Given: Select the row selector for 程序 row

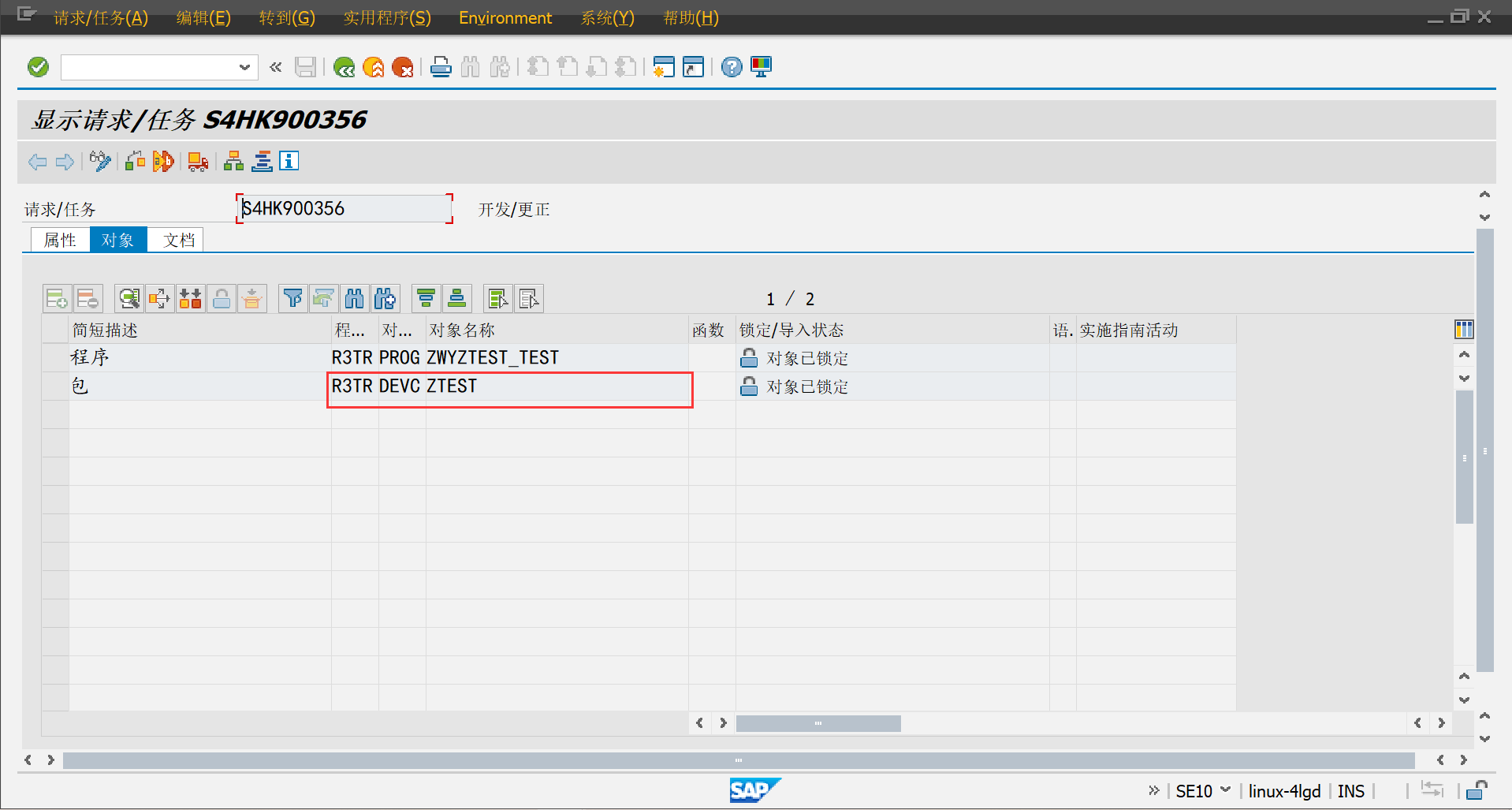Looking at the screenshot, I should 55,357.
